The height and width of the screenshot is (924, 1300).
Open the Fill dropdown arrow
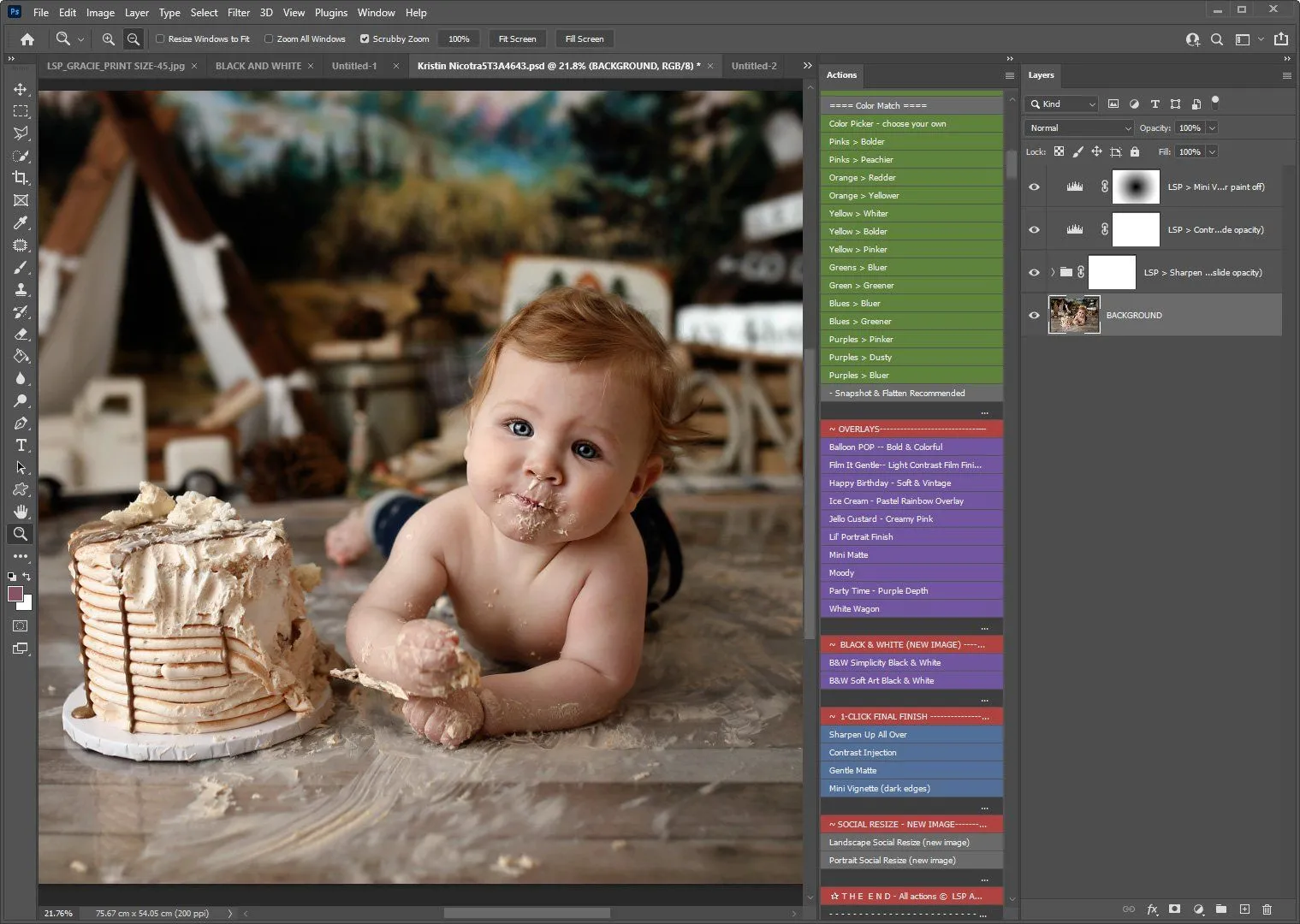click(x=1212, y=151)
